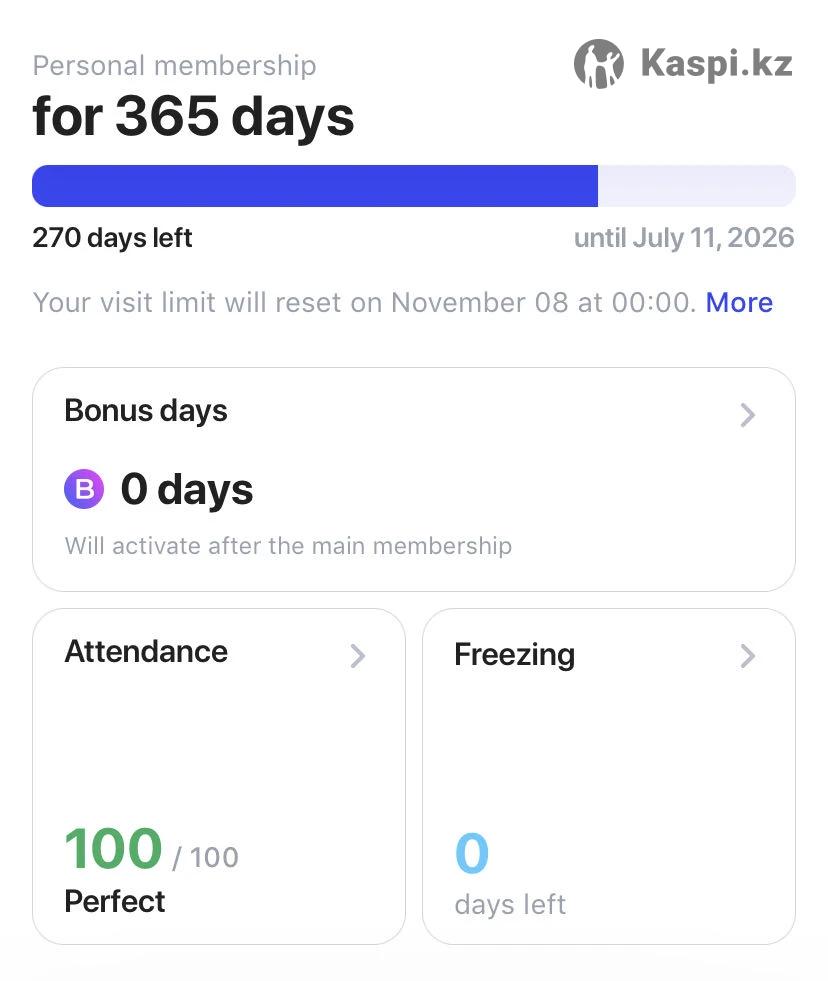Screen dimensions: 828x981
Task: Tap the Kaspi.kz people logo icon
Action: pos(599,64)
